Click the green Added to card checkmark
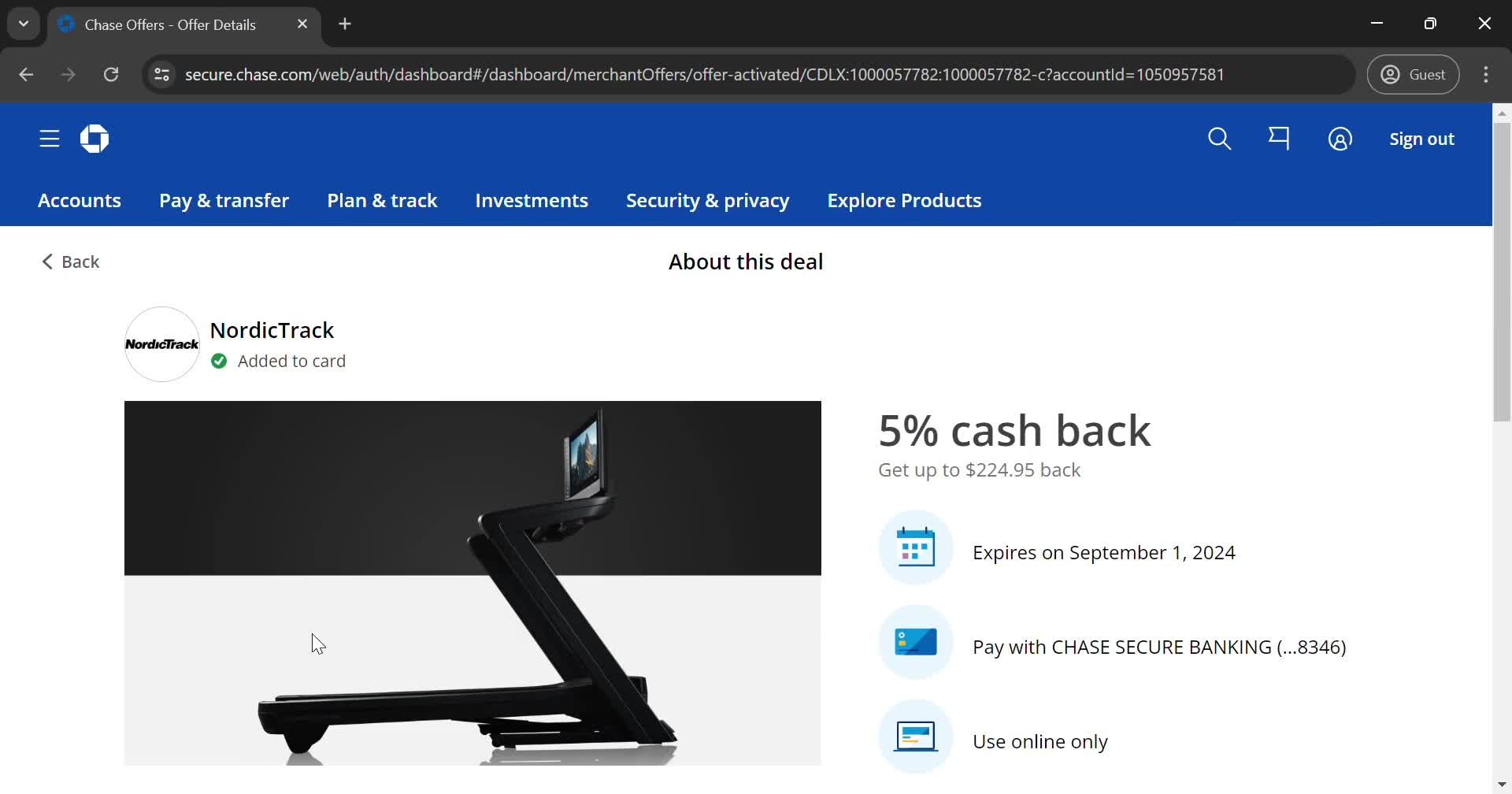Image resolution: width=1512 pixels, height=794 pixels. click(219, 361)
